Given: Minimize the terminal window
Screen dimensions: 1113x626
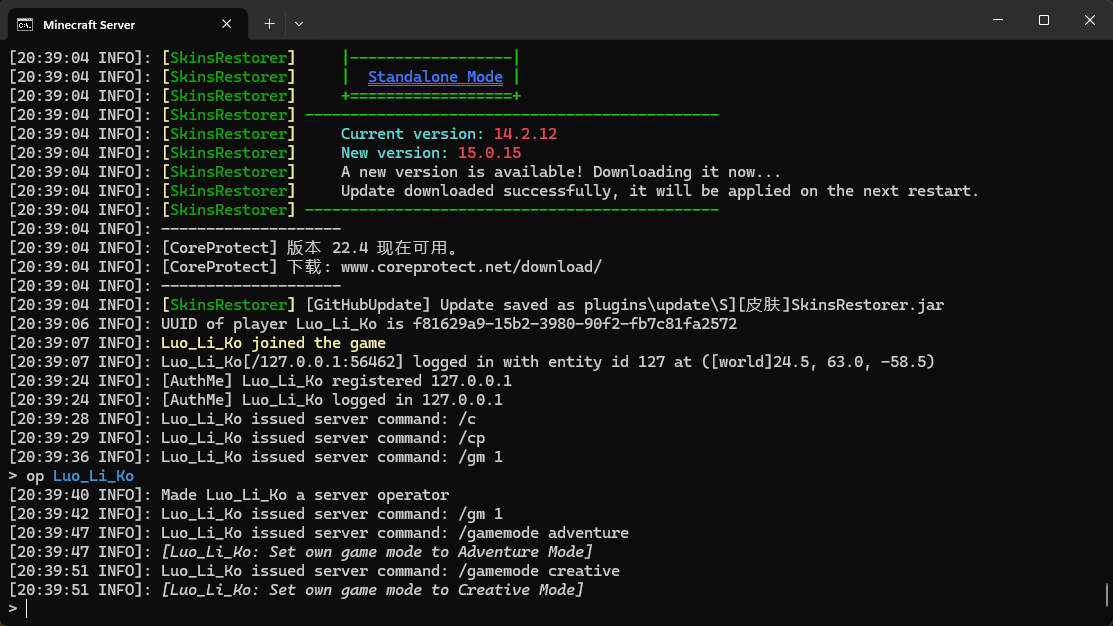Looking at the screenshot, I should point(998,20).
